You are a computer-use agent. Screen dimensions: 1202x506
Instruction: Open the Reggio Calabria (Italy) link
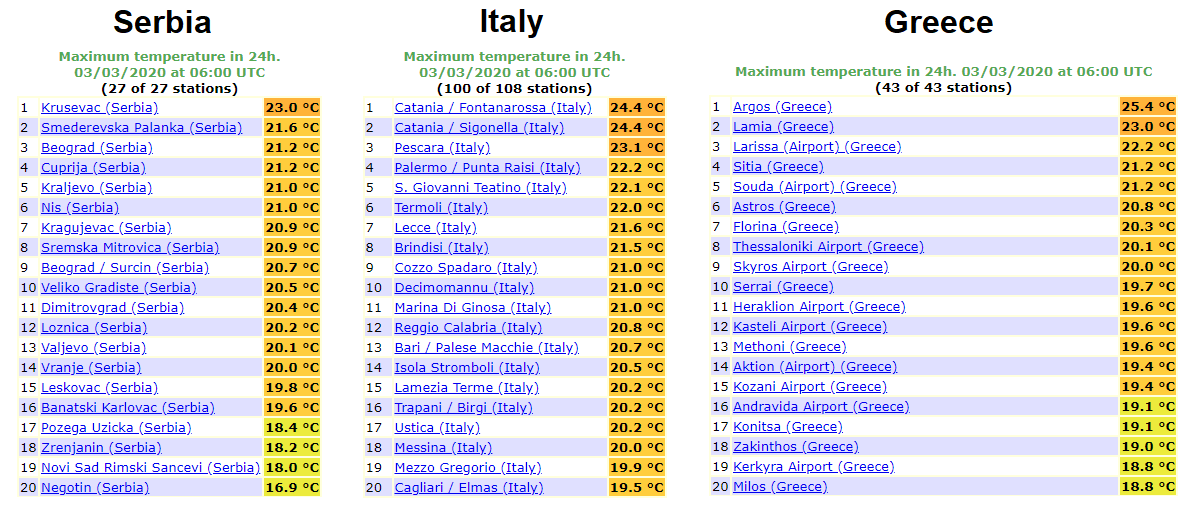point(468,327)
